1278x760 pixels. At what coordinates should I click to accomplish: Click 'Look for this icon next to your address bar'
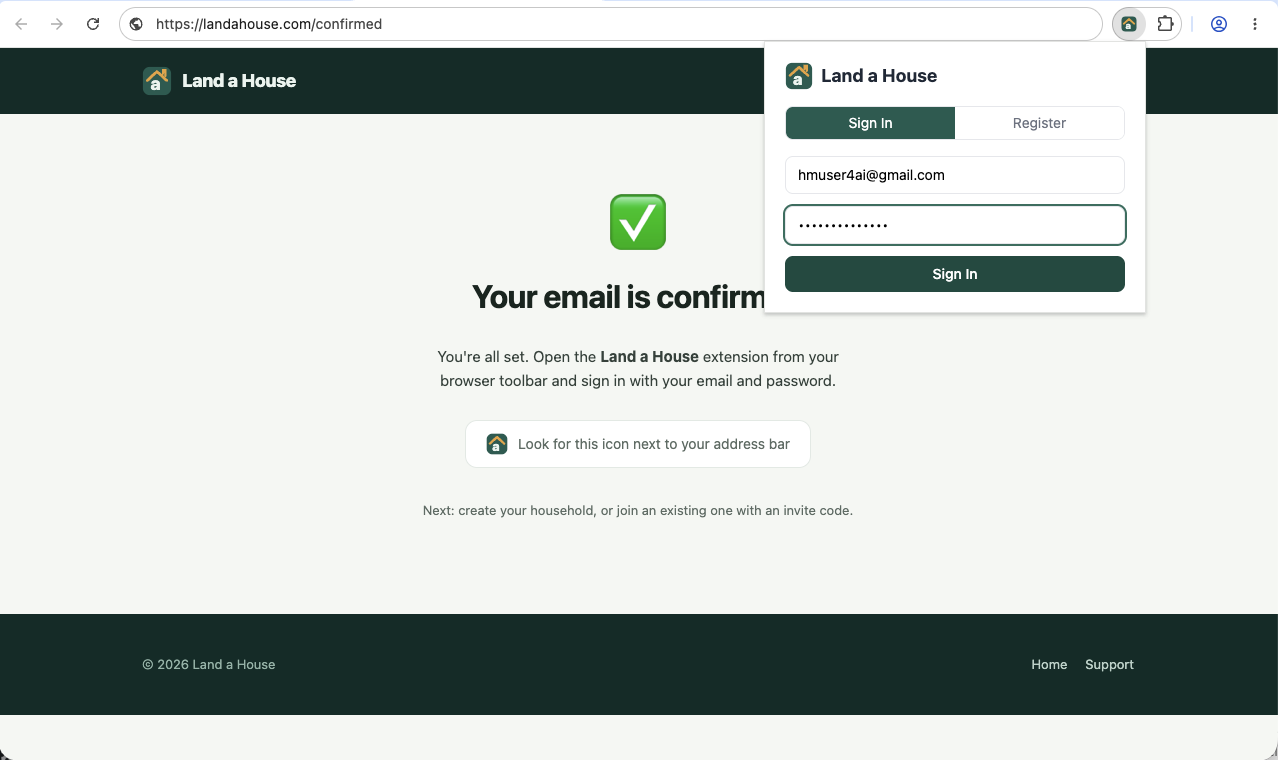tap(654, 444)
